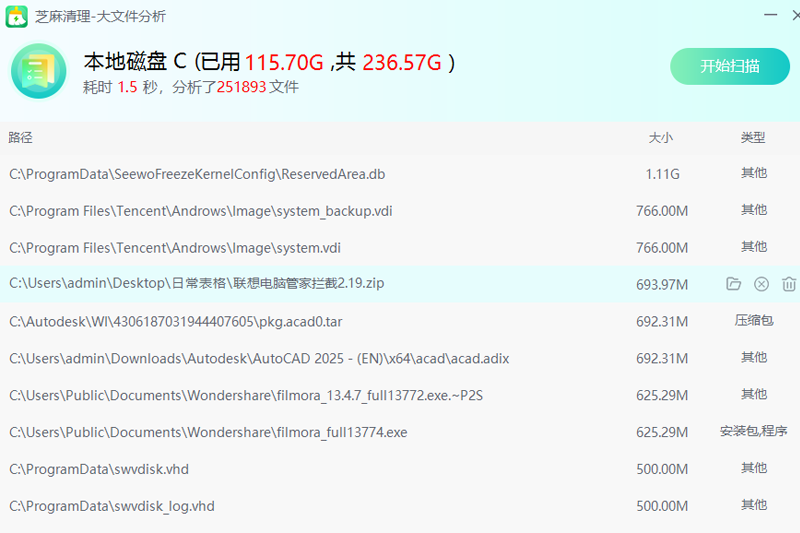800x533 pixels.
Task: Click the 开始扫描 start scan button
Action: 730,66
